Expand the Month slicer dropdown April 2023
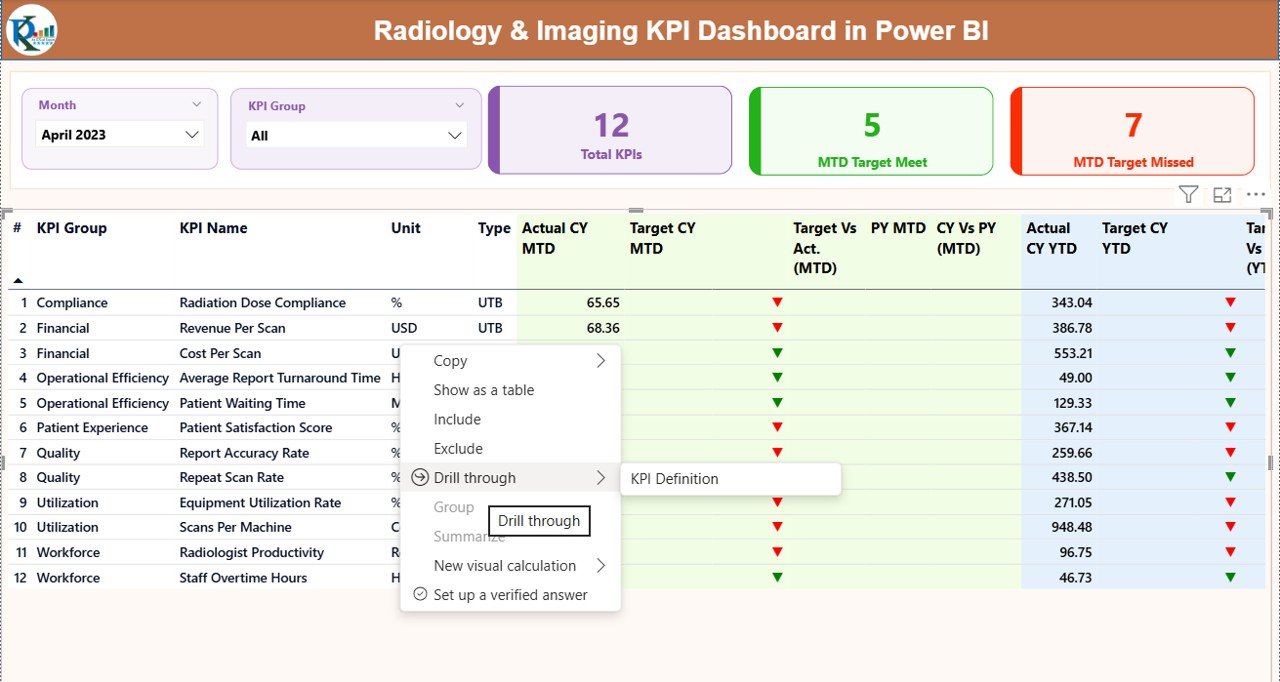1280x682 pixels. (x=192, y=135)
